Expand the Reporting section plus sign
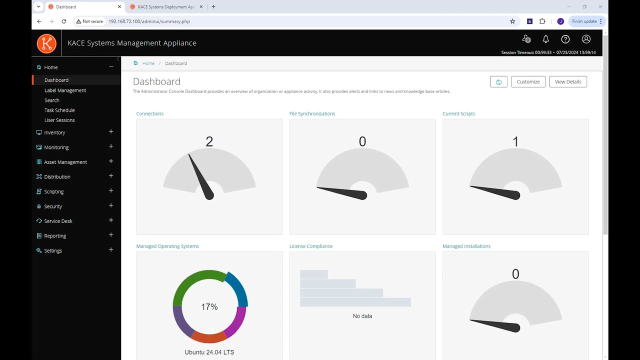This screenshot has height=360, width=640. point(111,235)
